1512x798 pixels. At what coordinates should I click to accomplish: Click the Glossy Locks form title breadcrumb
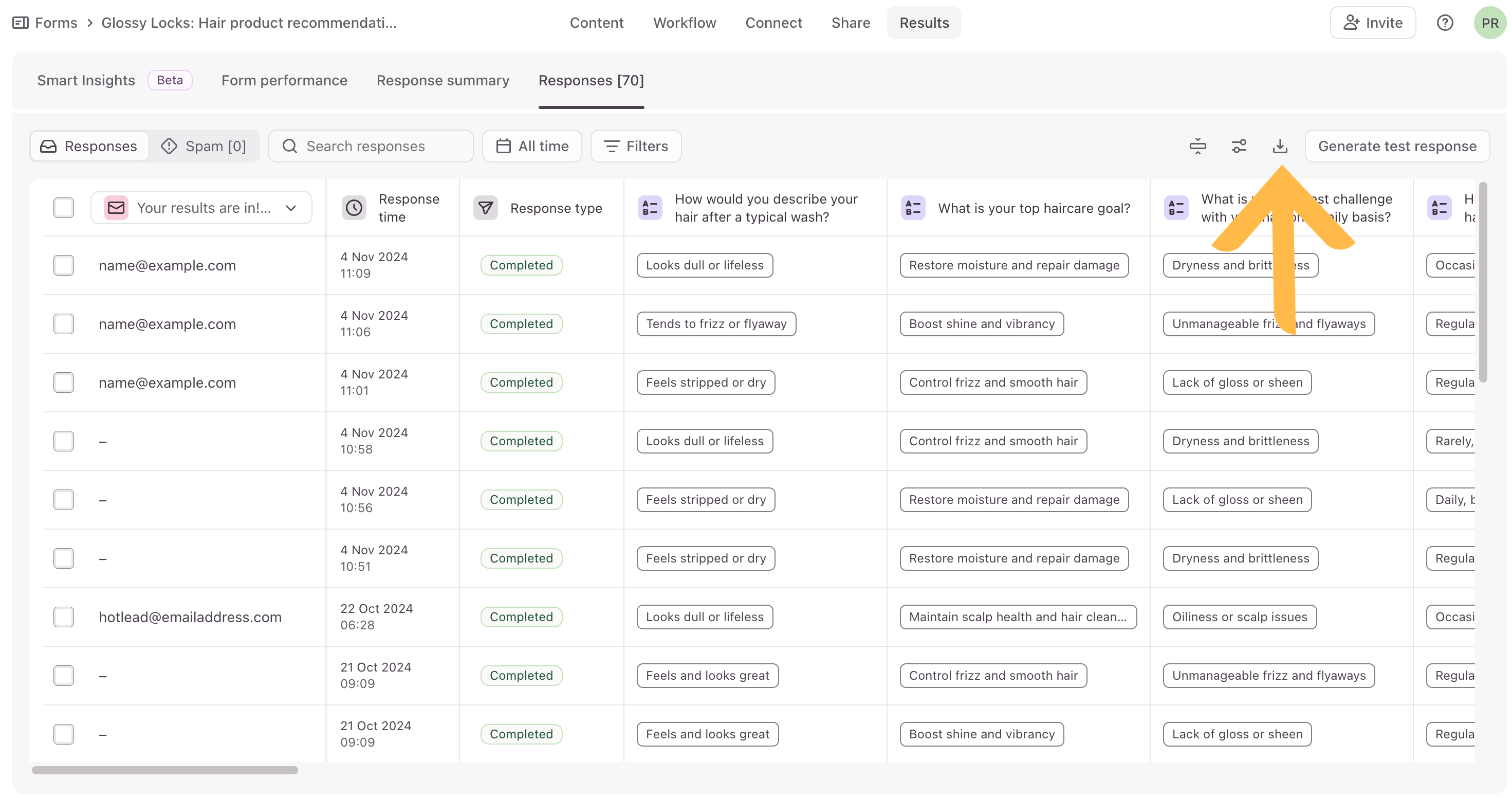click(249, 23)
